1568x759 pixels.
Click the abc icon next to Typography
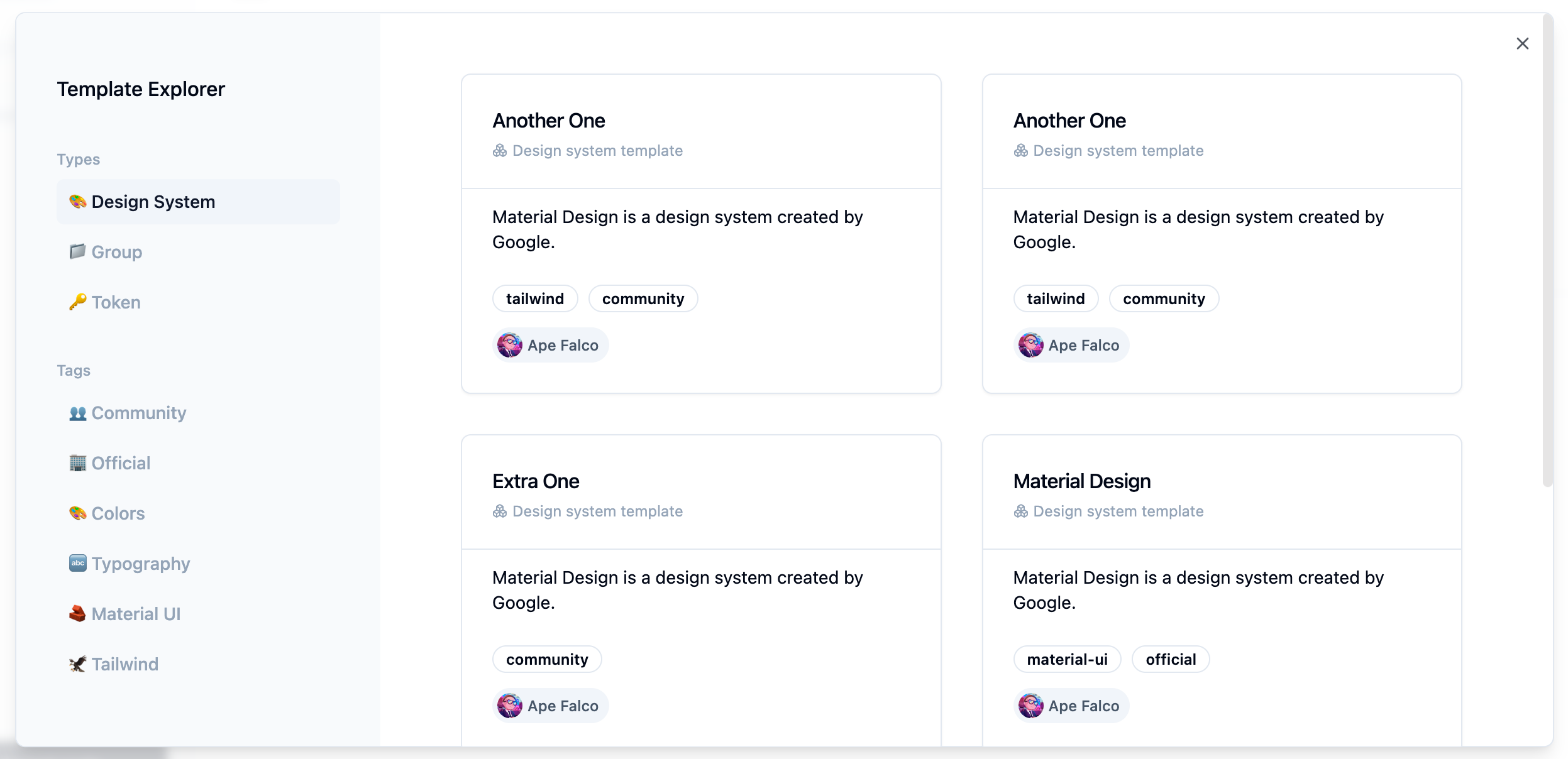click(77, 564)
